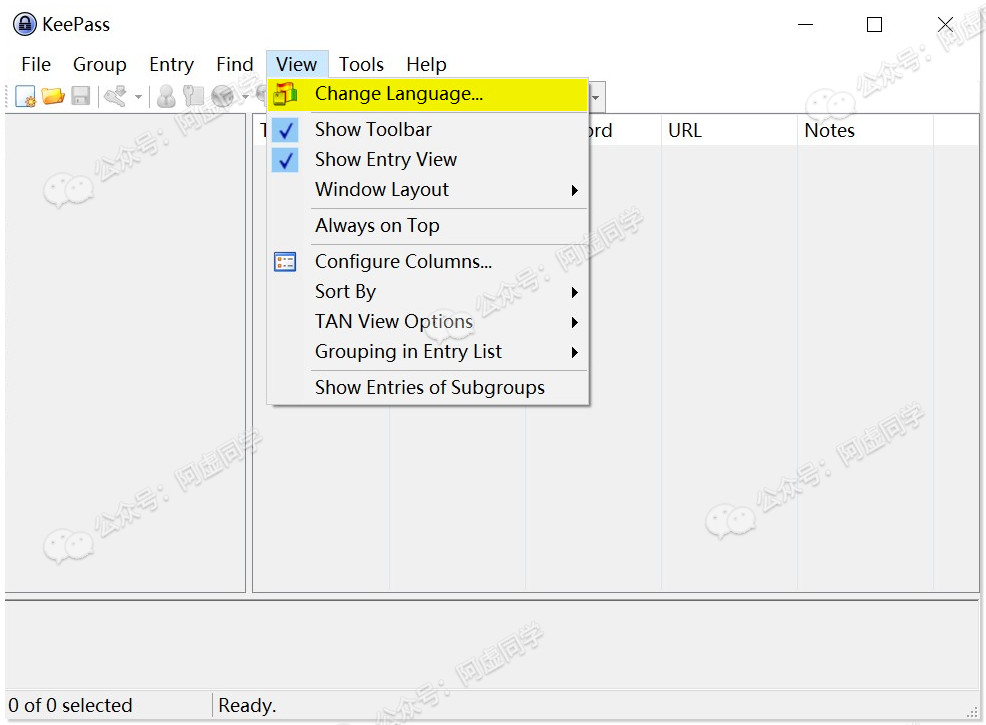Click the URL column header

[729, 130]
